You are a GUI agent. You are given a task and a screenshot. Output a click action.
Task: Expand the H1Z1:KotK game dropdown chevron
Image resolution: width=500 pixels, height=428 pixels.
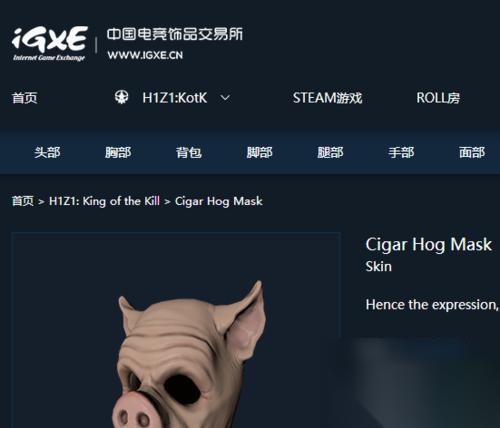click(x=225, y=98)
